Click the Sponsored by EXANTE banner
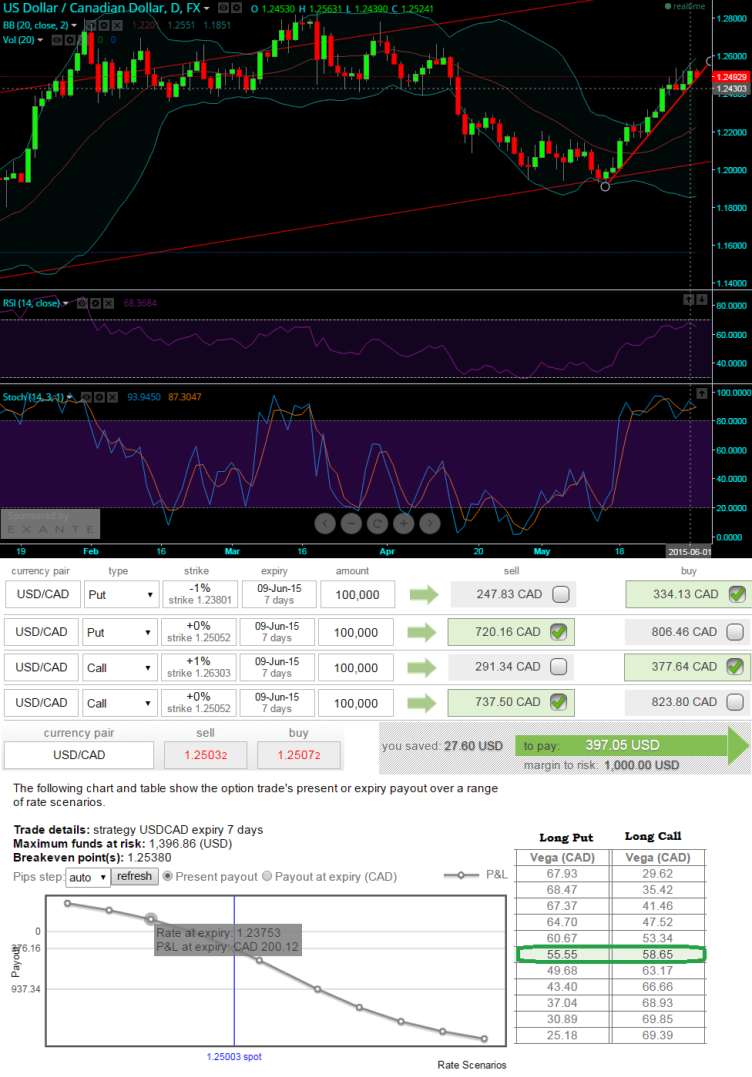Image resolution: width=752 pixels, height=1077 pixels. coord(50,523)
